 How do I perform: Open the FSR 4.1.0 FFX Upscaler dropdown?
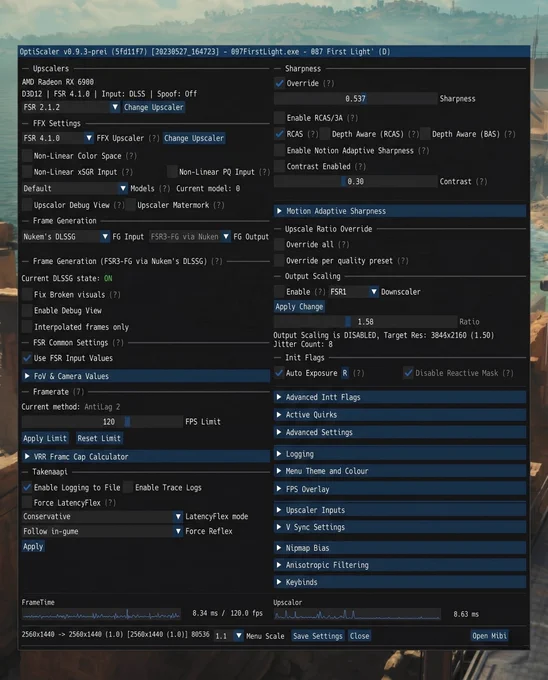58,138
